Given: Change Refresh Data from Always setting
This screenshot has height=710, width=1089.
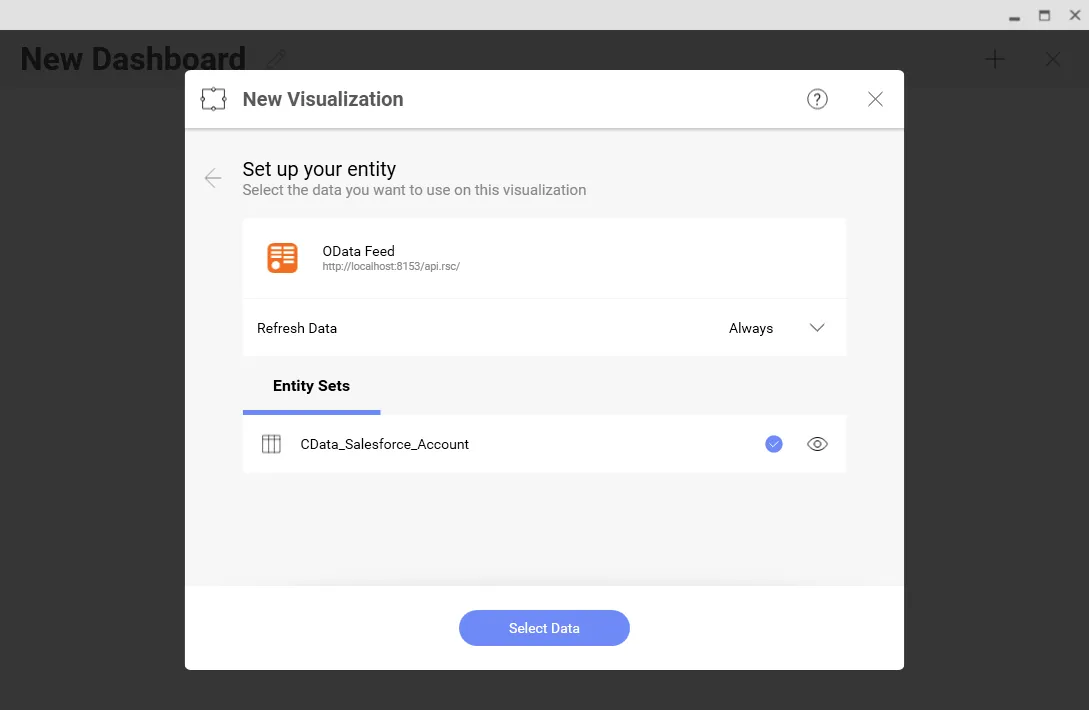Looking at the screenshot, I should click(751, 327).
